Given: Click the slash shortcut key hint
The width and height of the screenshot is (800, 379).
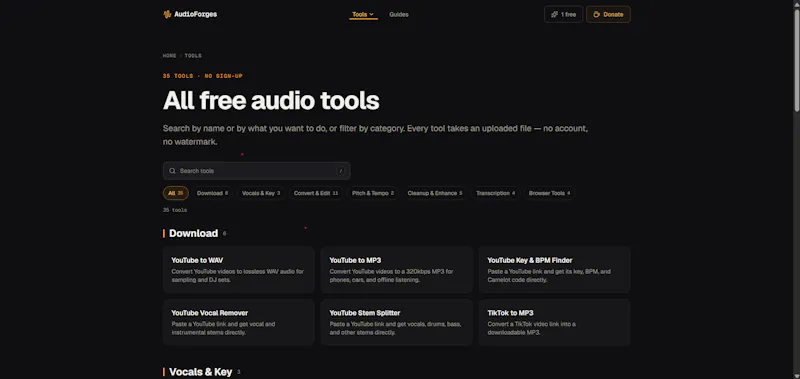Looking at the screenshot, I should 340,171.
